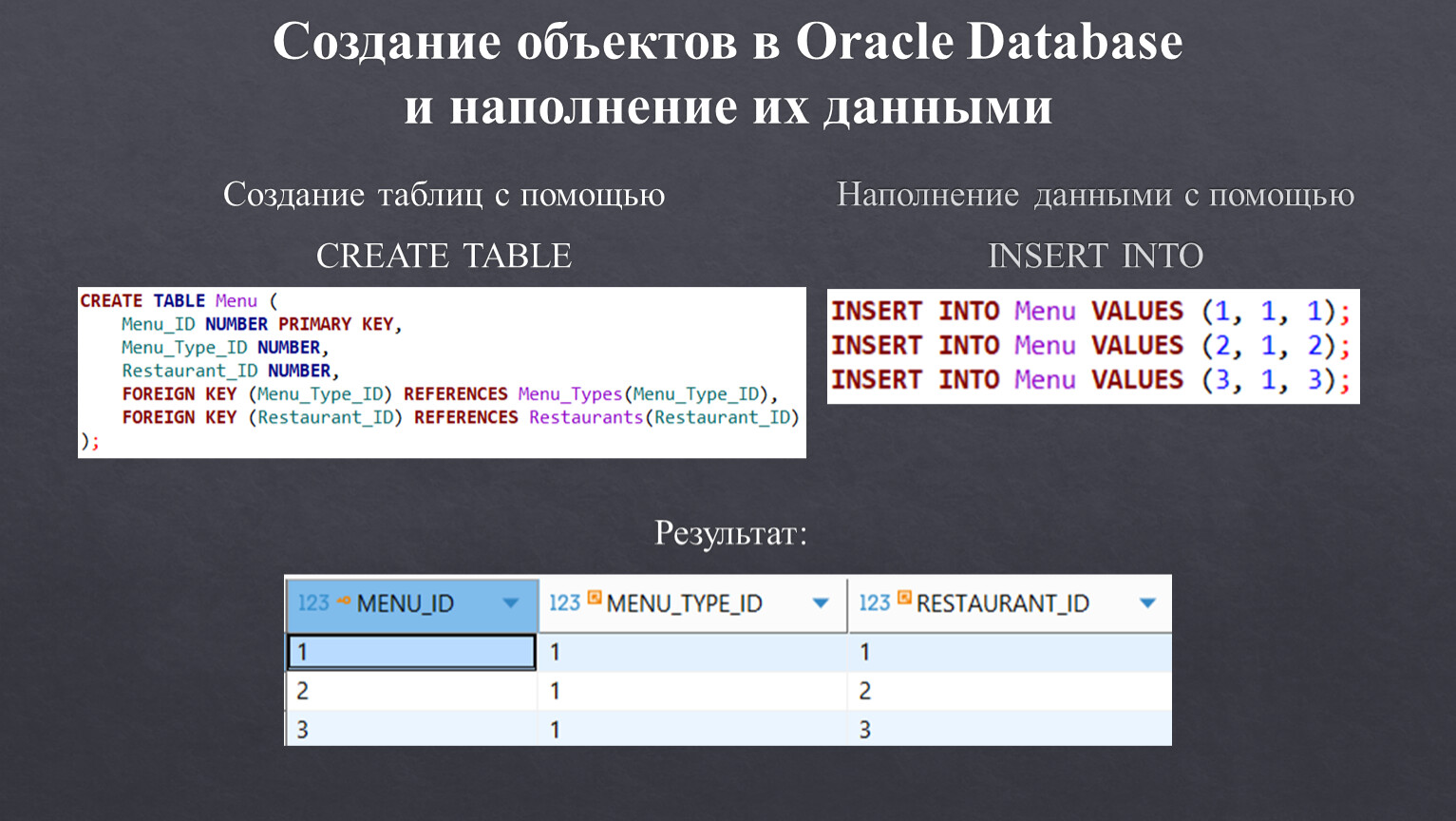Click the 'Результат:' caption text
The height and width of the screenshot is (821, 1456).
(729, 533)
